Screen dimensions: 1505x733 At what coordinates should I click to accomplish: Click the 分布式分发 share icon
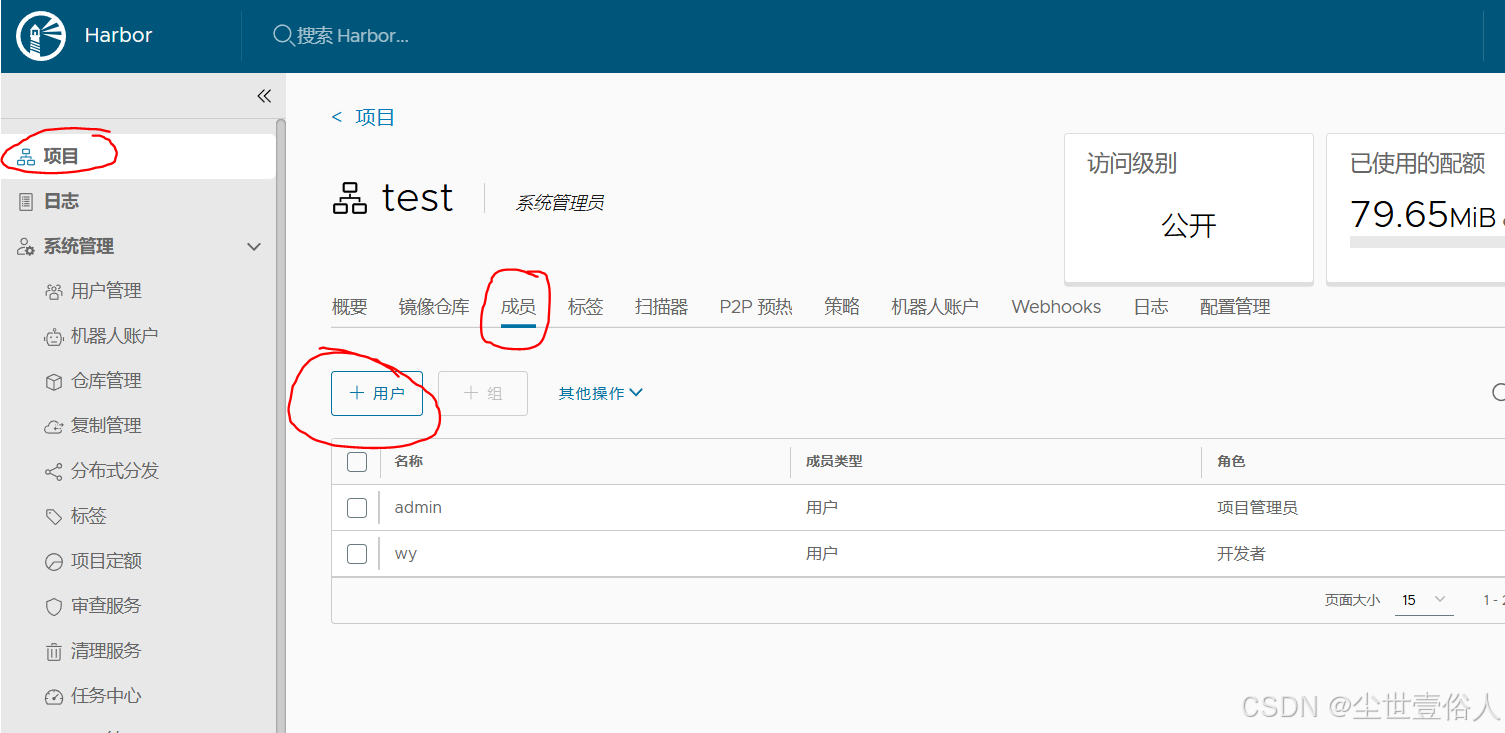(54, 472)
